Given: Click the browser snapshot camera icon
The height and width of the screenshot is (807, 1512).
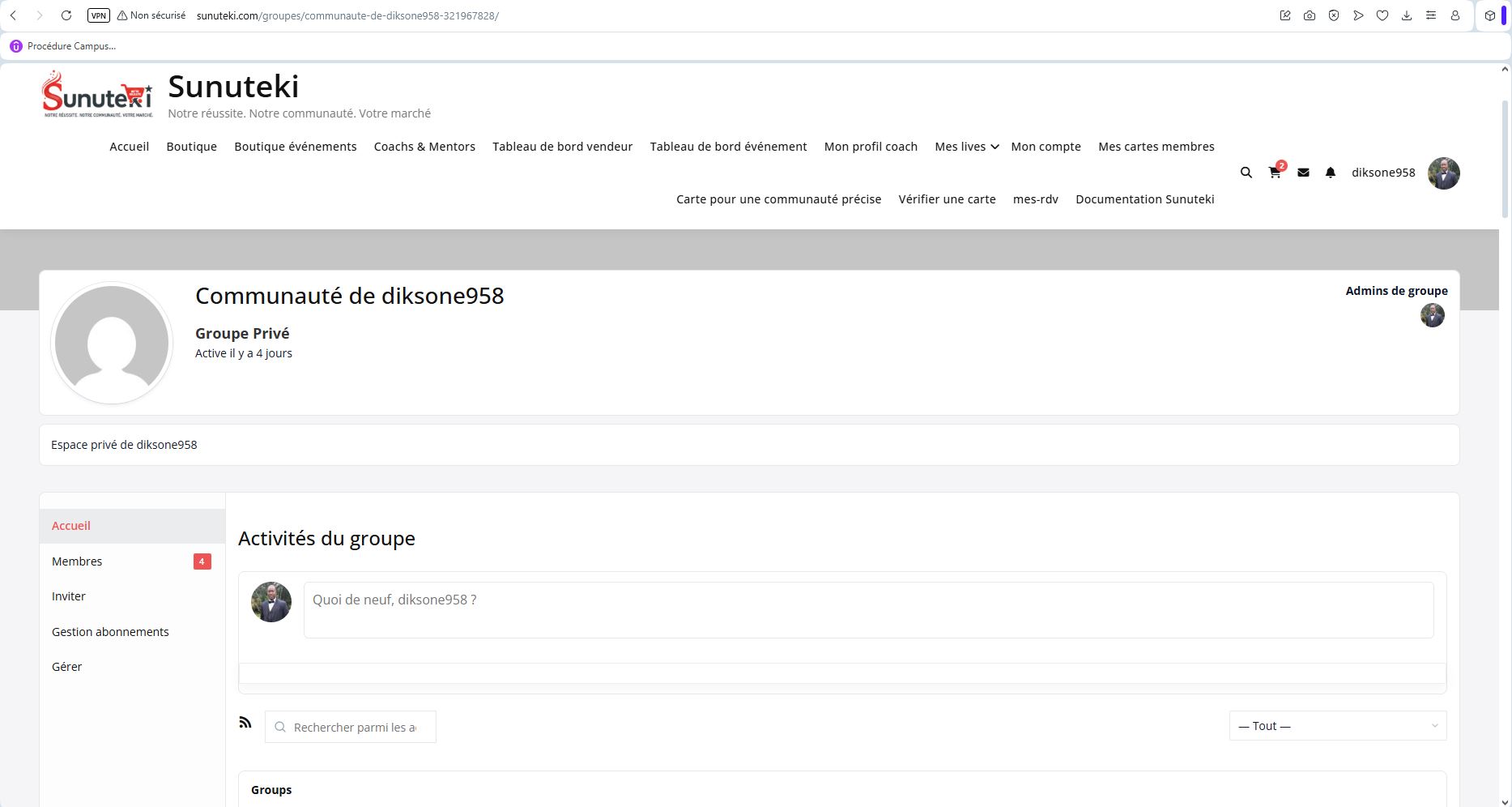Looking at the screenshot, I should (x=1310, y=15).
